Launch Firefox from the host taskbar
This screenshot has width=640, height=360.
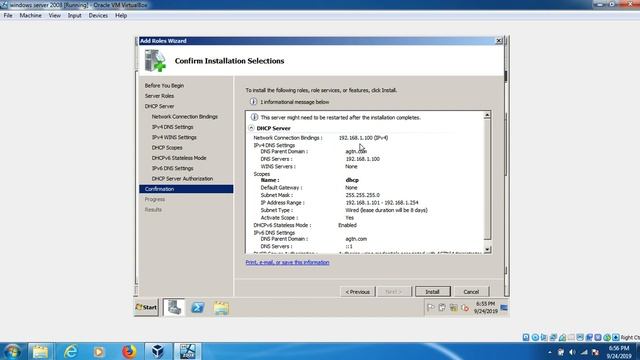point(129,351)
